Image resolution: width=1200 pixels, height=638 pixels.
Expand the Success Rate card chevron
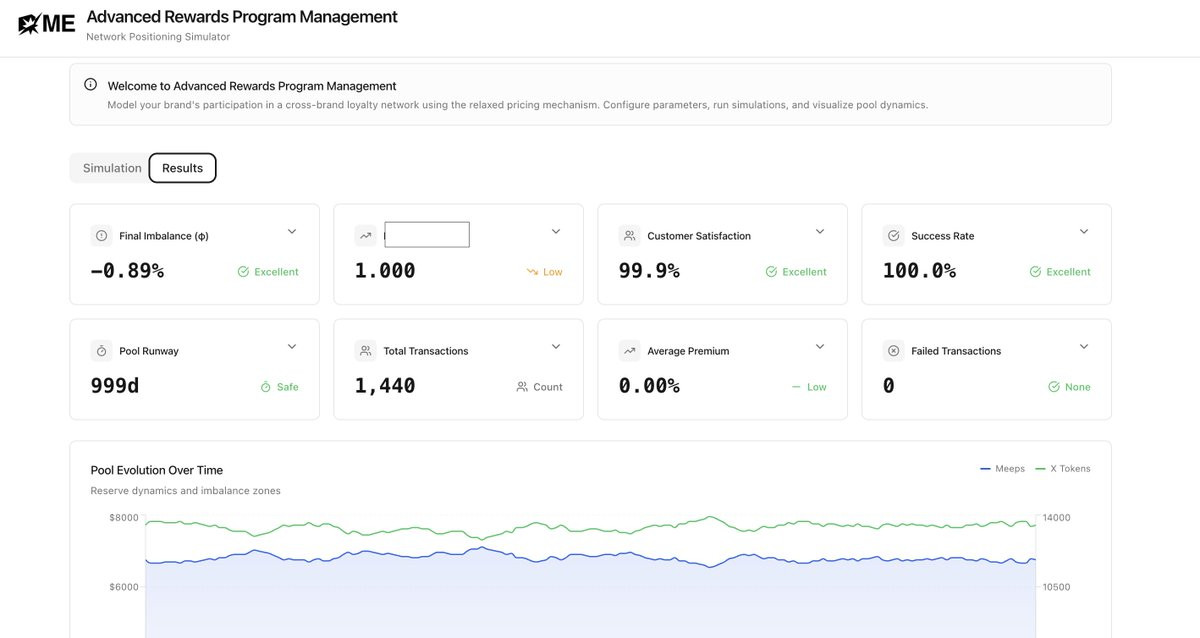tap(1084, 232)
